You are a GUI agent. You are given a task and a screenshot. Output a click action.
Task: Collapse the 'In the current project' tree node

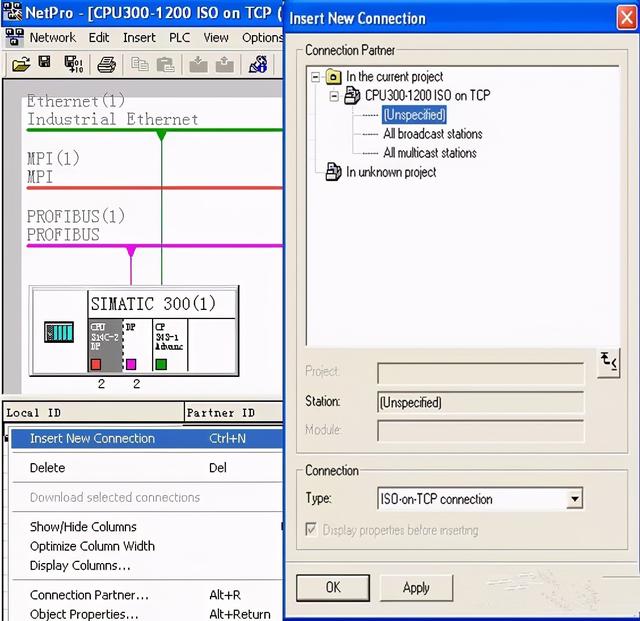316,77
